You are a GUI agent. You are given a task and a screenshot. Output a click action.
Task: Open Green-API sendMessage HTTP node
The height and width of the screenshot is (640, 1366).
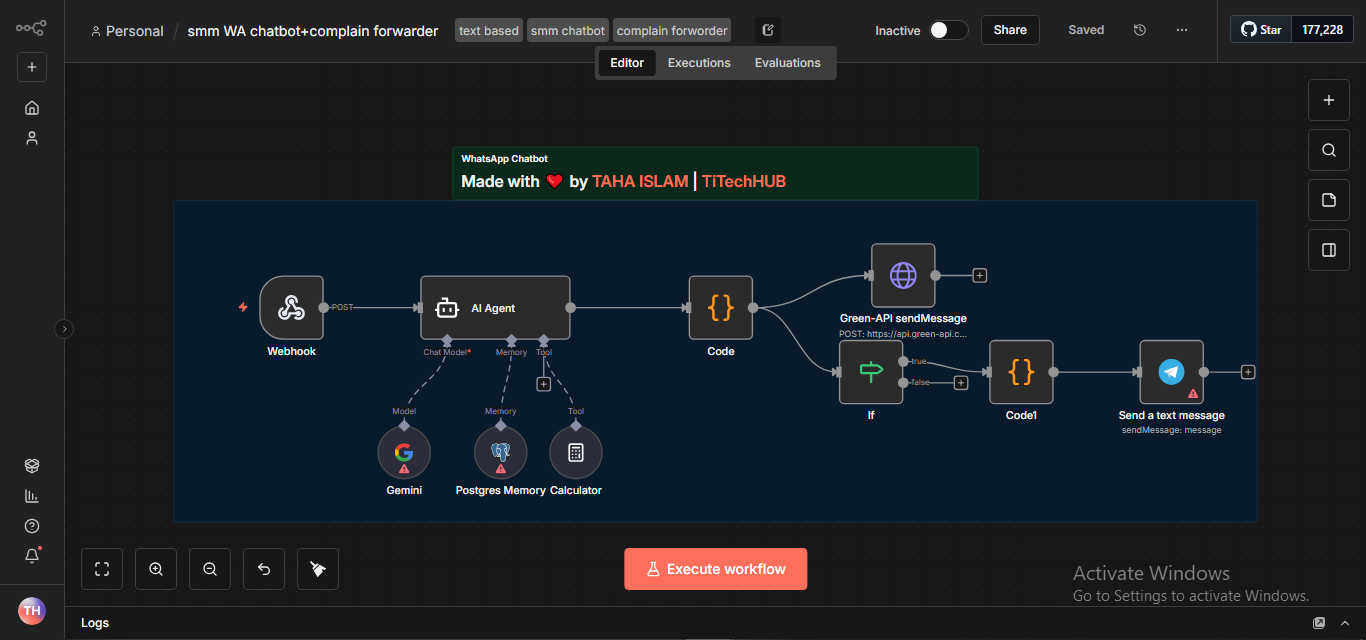coord(903,275)
